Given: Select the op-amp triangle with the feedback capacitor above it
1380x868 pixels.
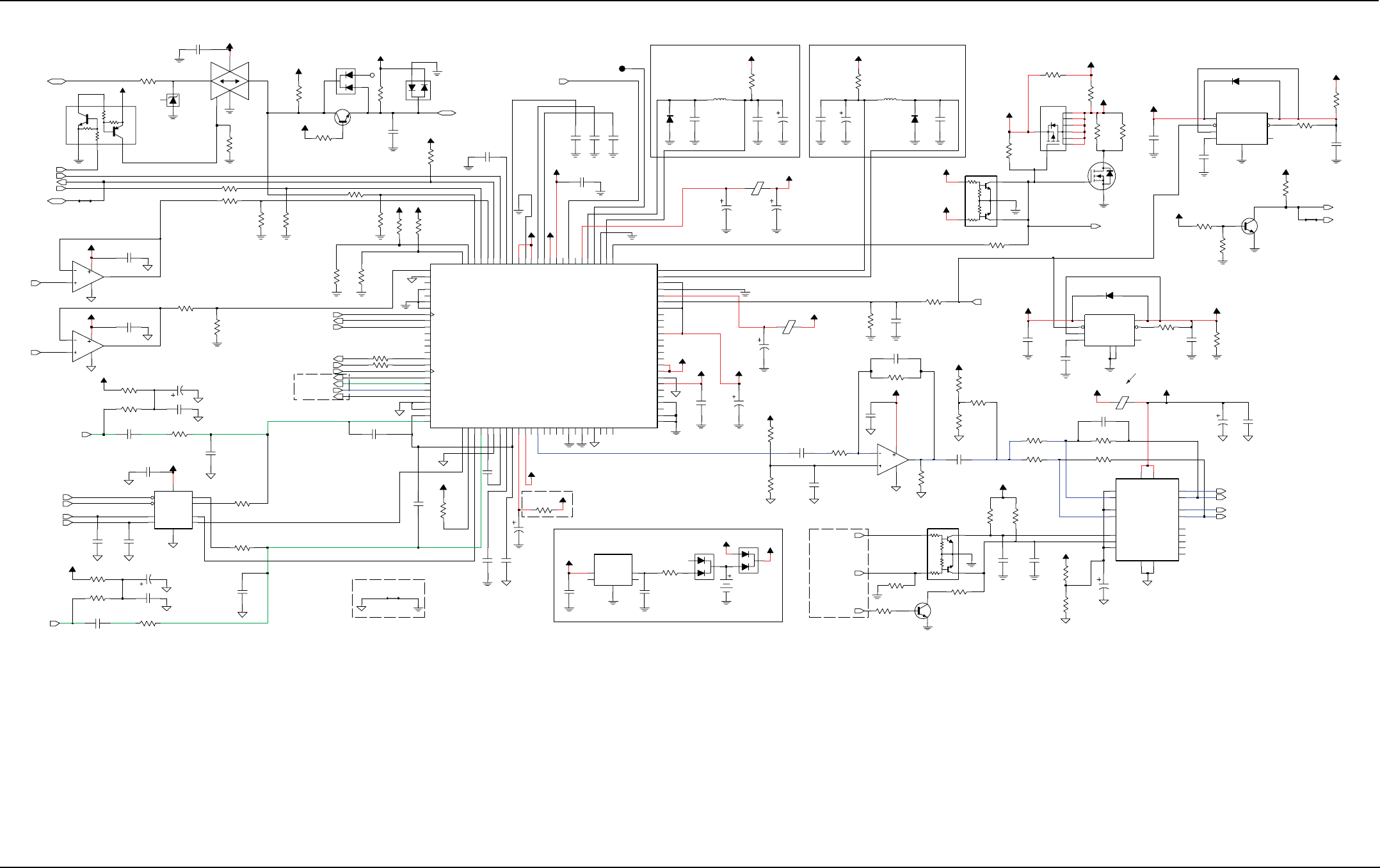Looking at the screenshot, I should point(893,460).
